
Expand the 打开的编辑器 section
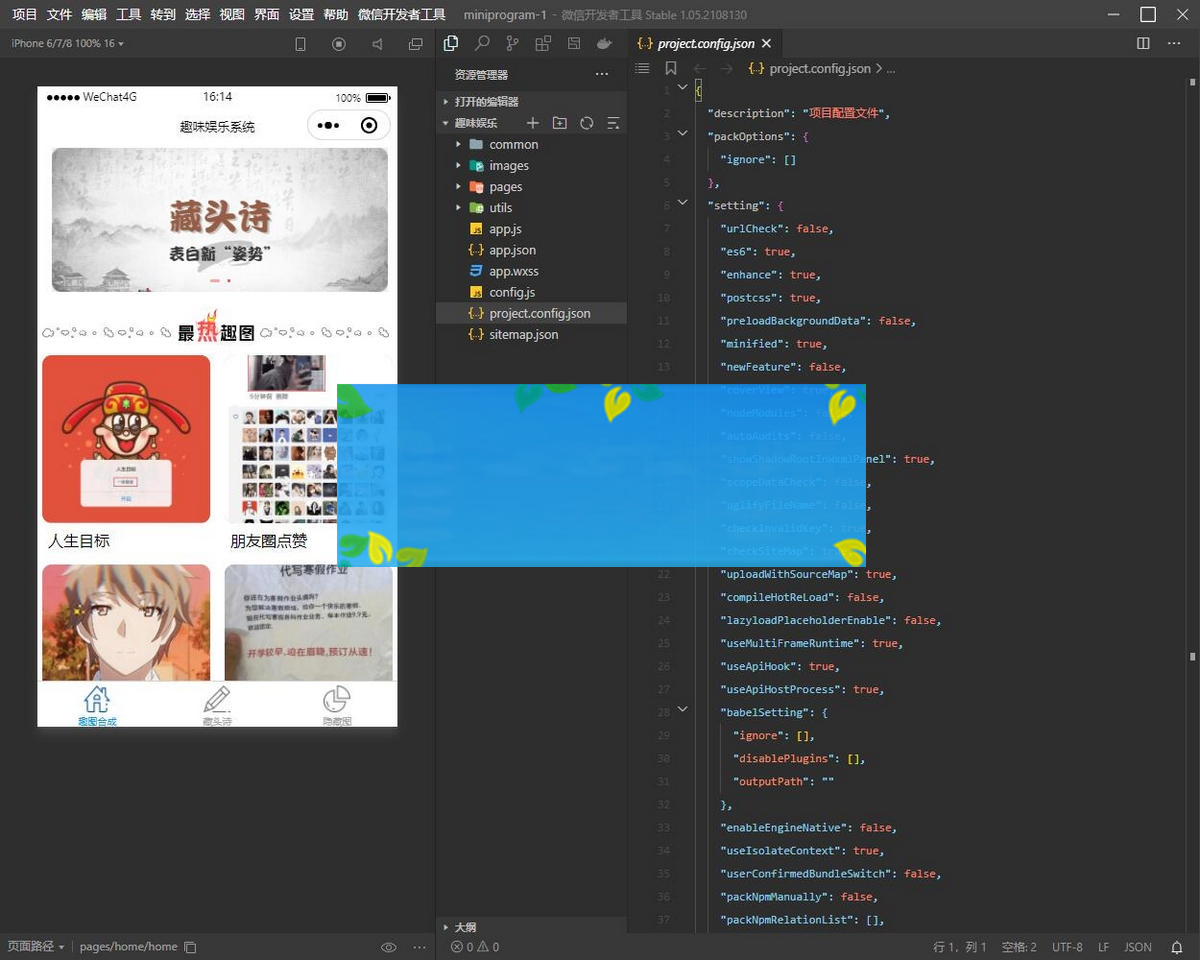point(486,102)
